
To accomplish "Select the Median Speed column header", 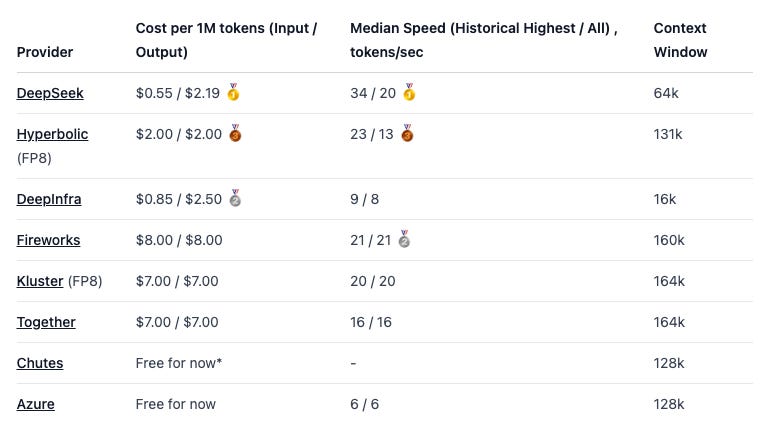I will (484, 40).
